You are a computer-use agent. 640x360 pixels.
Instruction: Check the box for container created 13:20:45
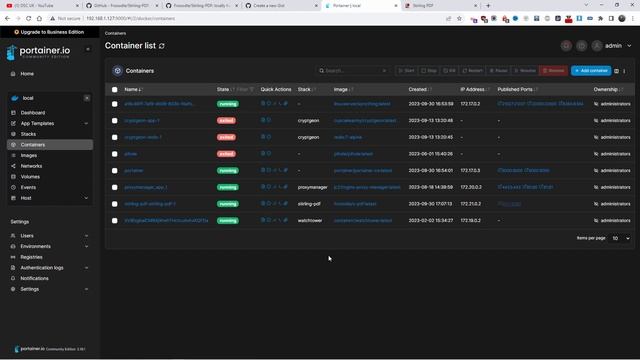point(115,138)
